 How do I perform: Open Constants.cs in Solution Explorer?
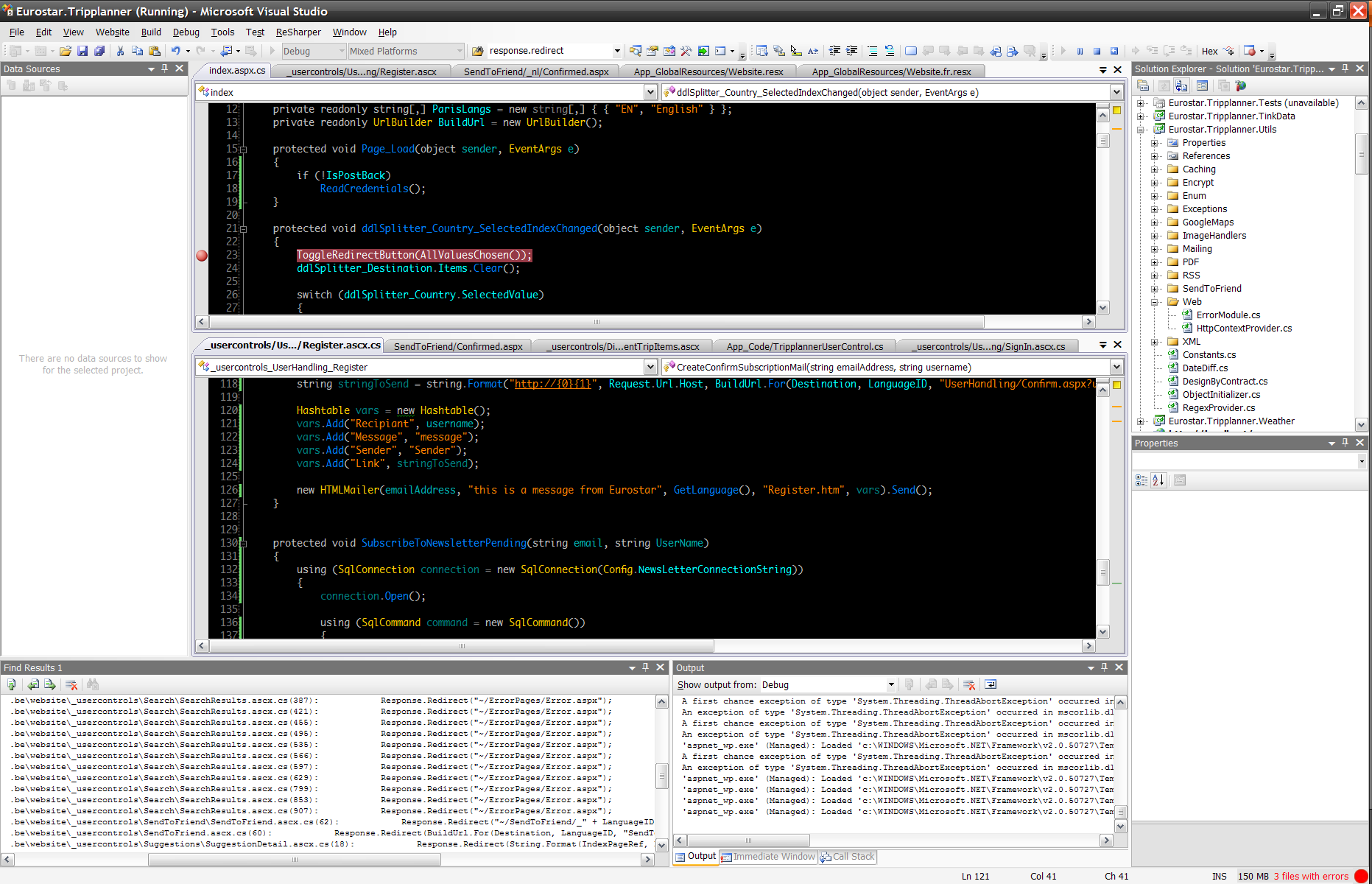click(x=1209, y=355)
